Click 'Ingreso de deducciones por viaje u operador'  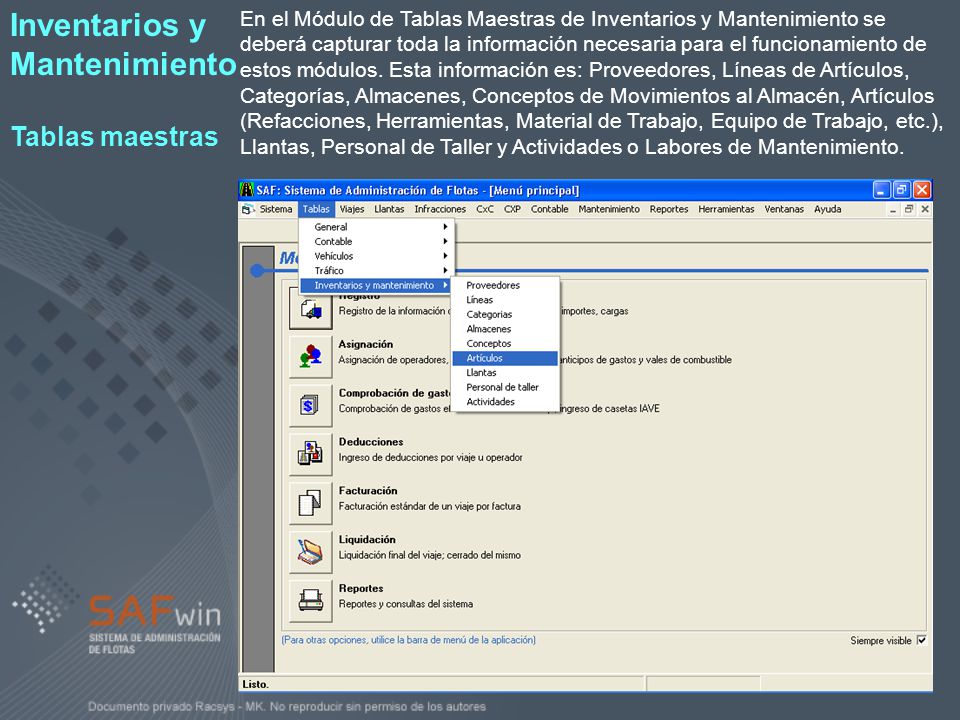(430, 457)
